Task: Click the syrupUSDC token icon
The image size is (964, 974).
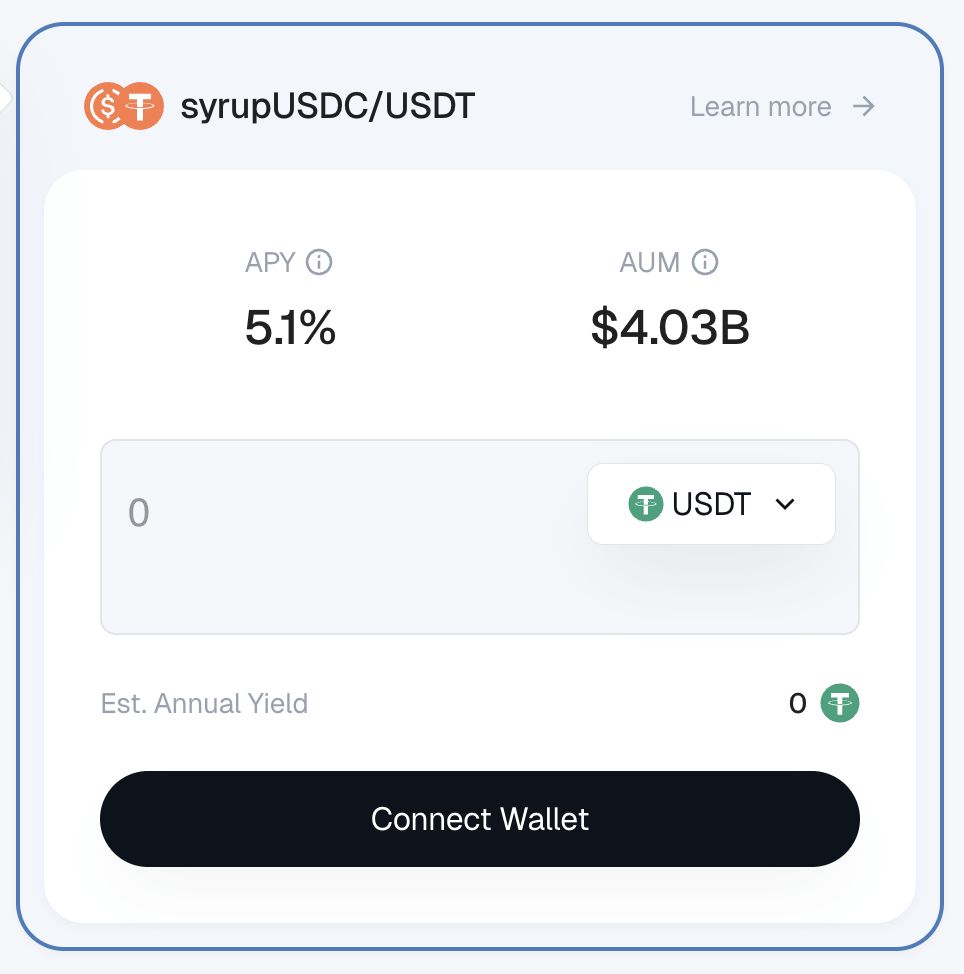Action: click(108, 105)
